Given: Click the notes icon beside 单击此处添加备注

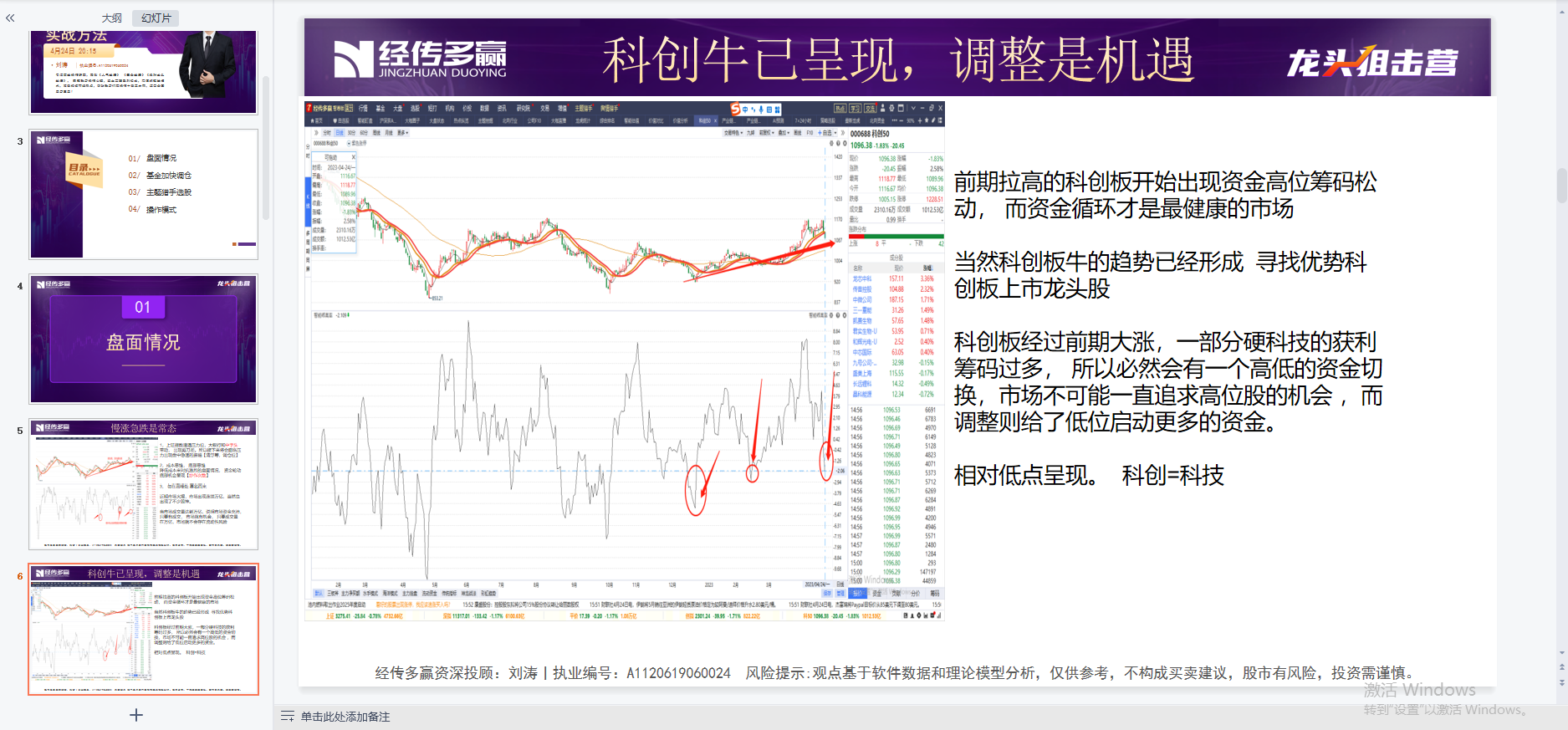Looking at the screenshot, I should (x=288, y=717).
